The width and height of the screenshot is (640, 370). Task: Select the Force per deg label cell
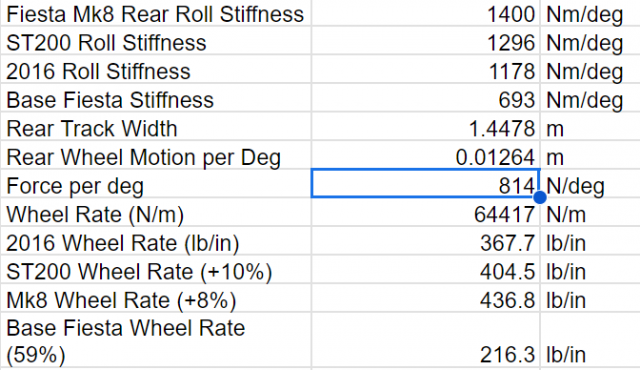156,186
